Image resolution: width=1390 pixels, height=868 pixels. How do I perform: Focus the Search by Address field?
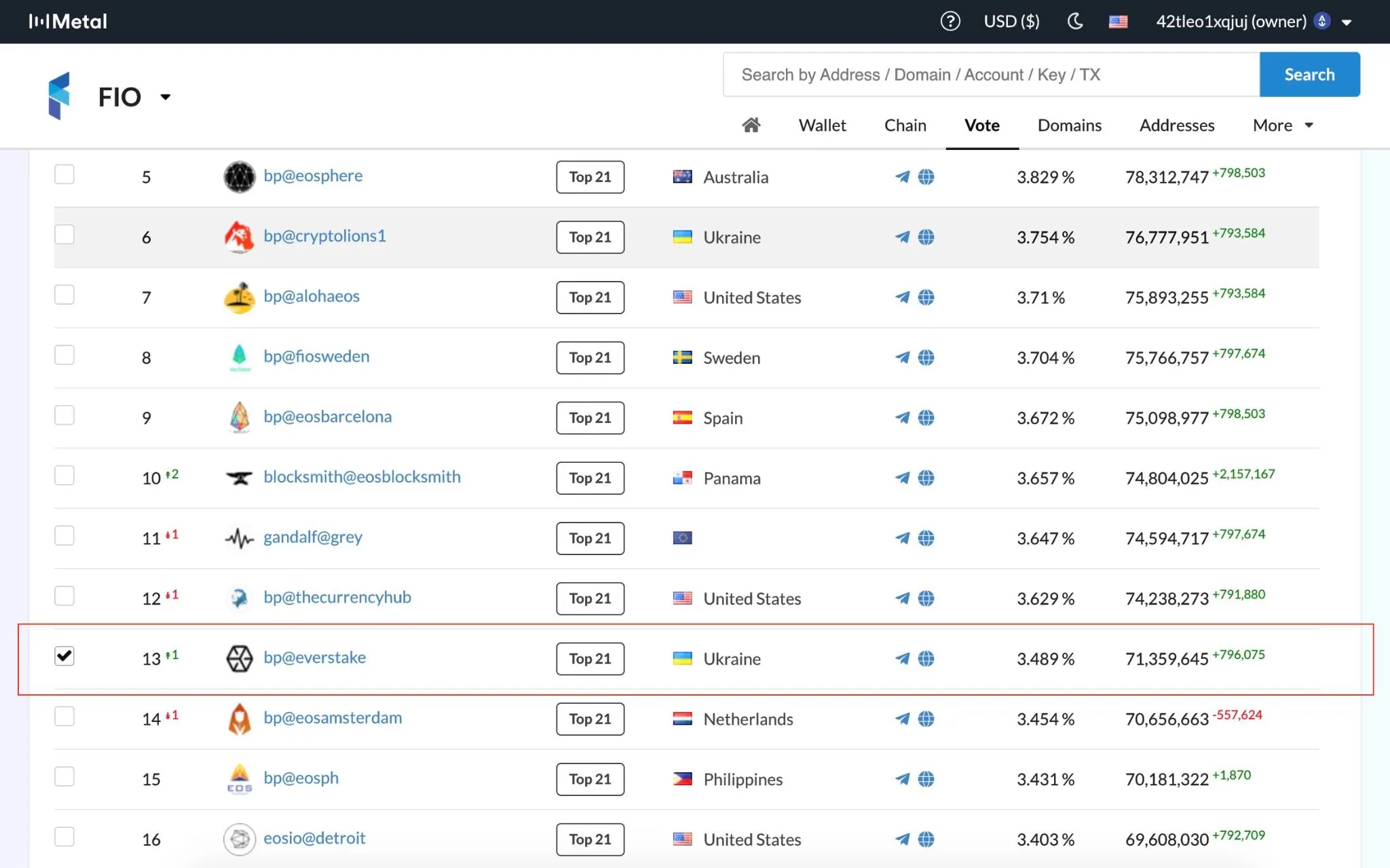click(x=991, y=75)
